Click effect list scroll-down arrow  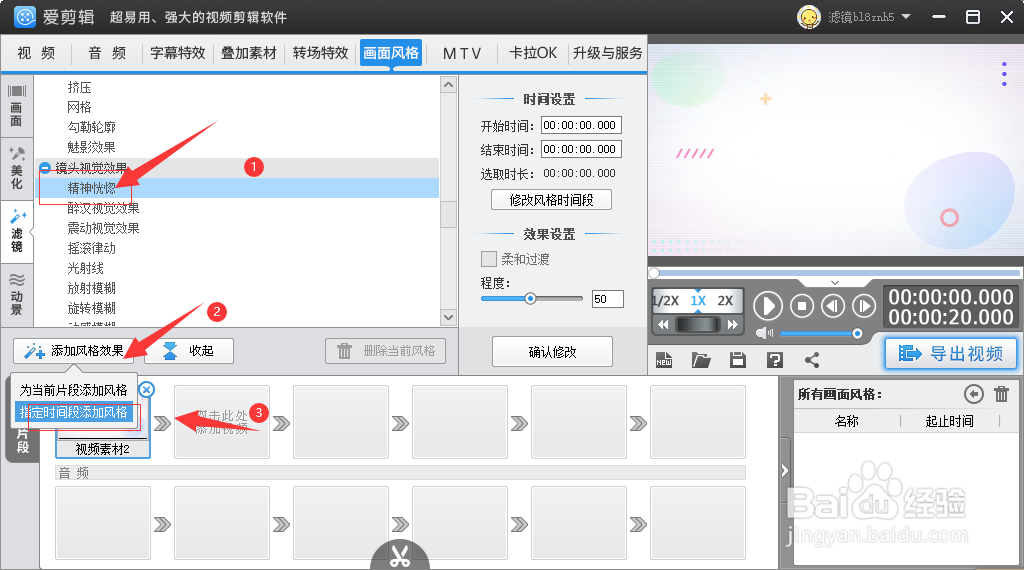[x=448, y=317]
